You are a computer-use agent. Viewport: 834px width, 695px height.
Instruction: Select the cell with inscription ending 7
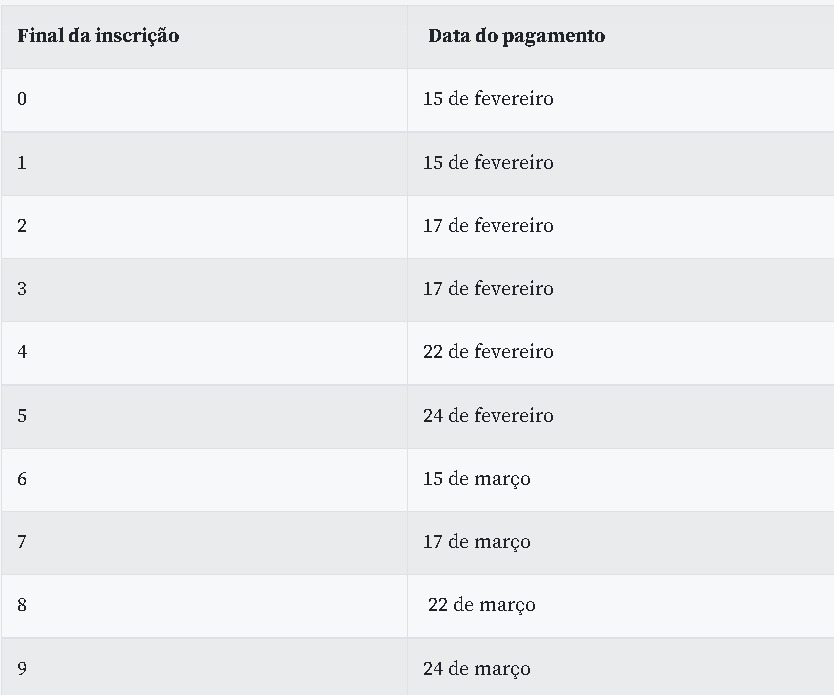[22, 542]
